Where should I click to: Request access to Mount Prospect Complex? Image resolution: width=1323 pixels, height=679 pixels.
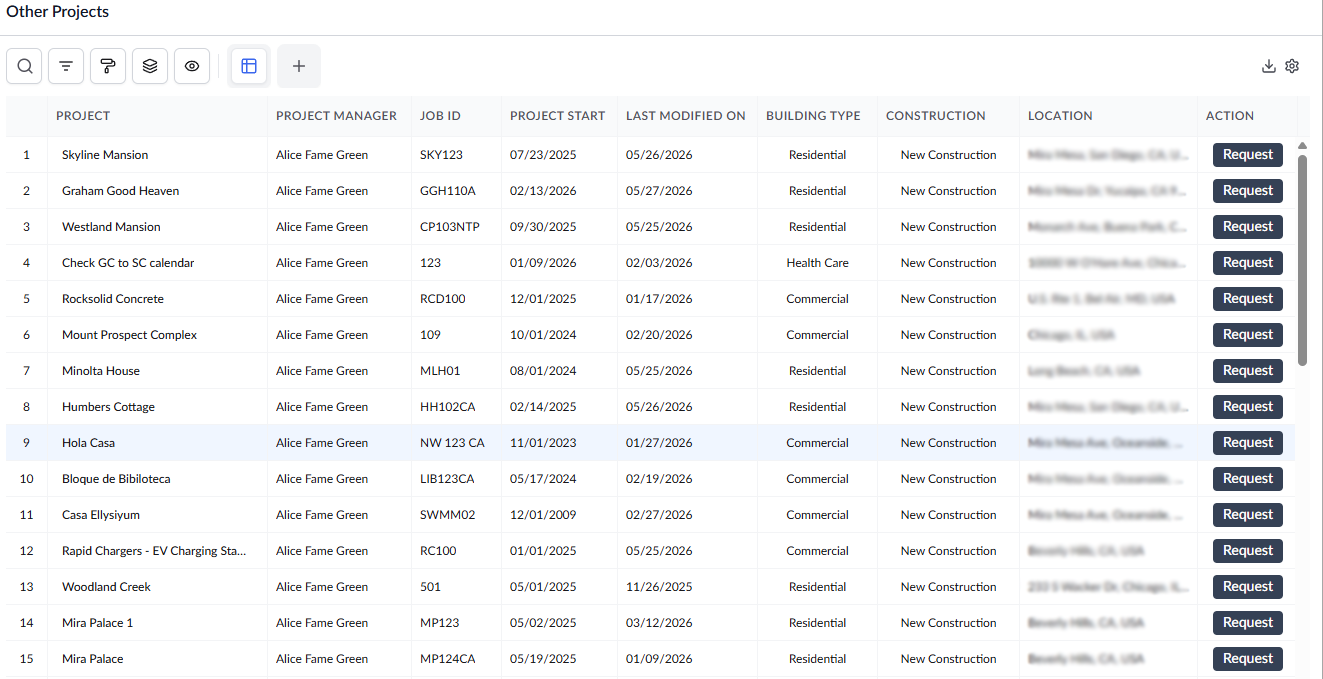[1248, 335]
